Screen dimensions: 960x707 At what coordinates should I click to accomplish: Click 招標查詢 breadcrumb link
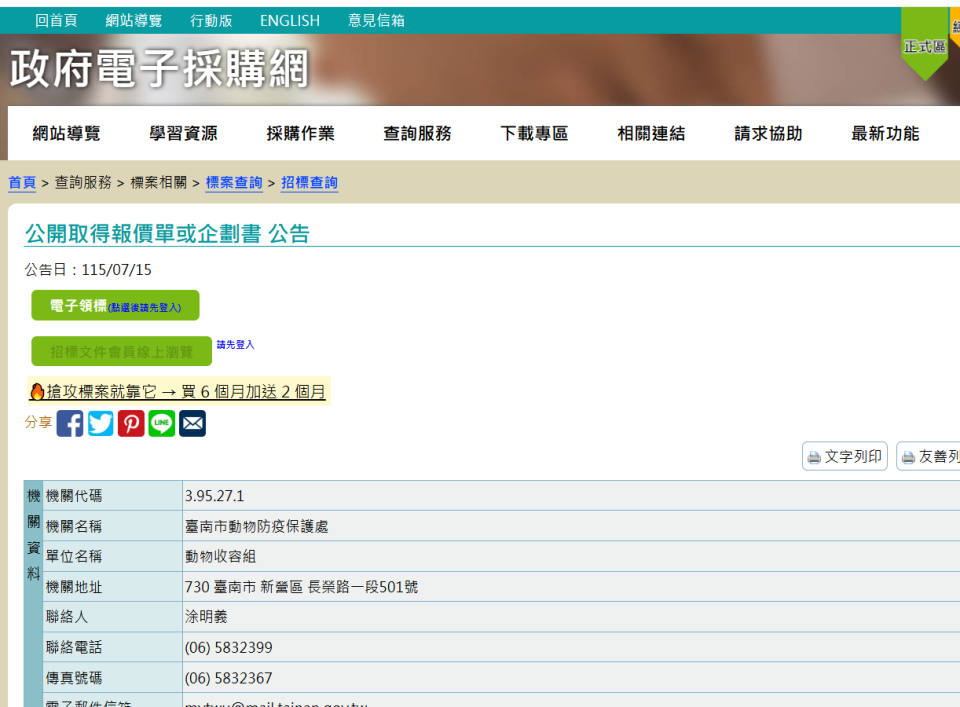pos(309,182)
